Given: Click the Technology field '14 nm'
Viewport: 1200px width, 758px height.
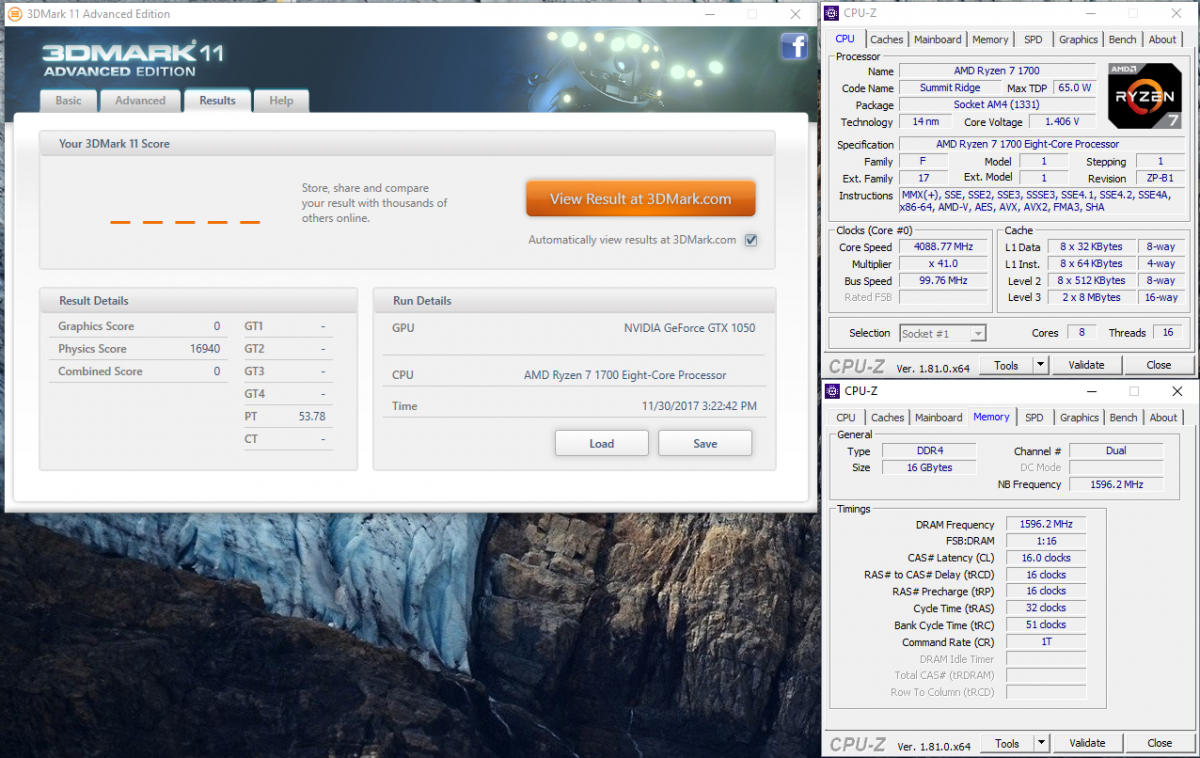Looking at the screenshot, I should click(925, 122).
